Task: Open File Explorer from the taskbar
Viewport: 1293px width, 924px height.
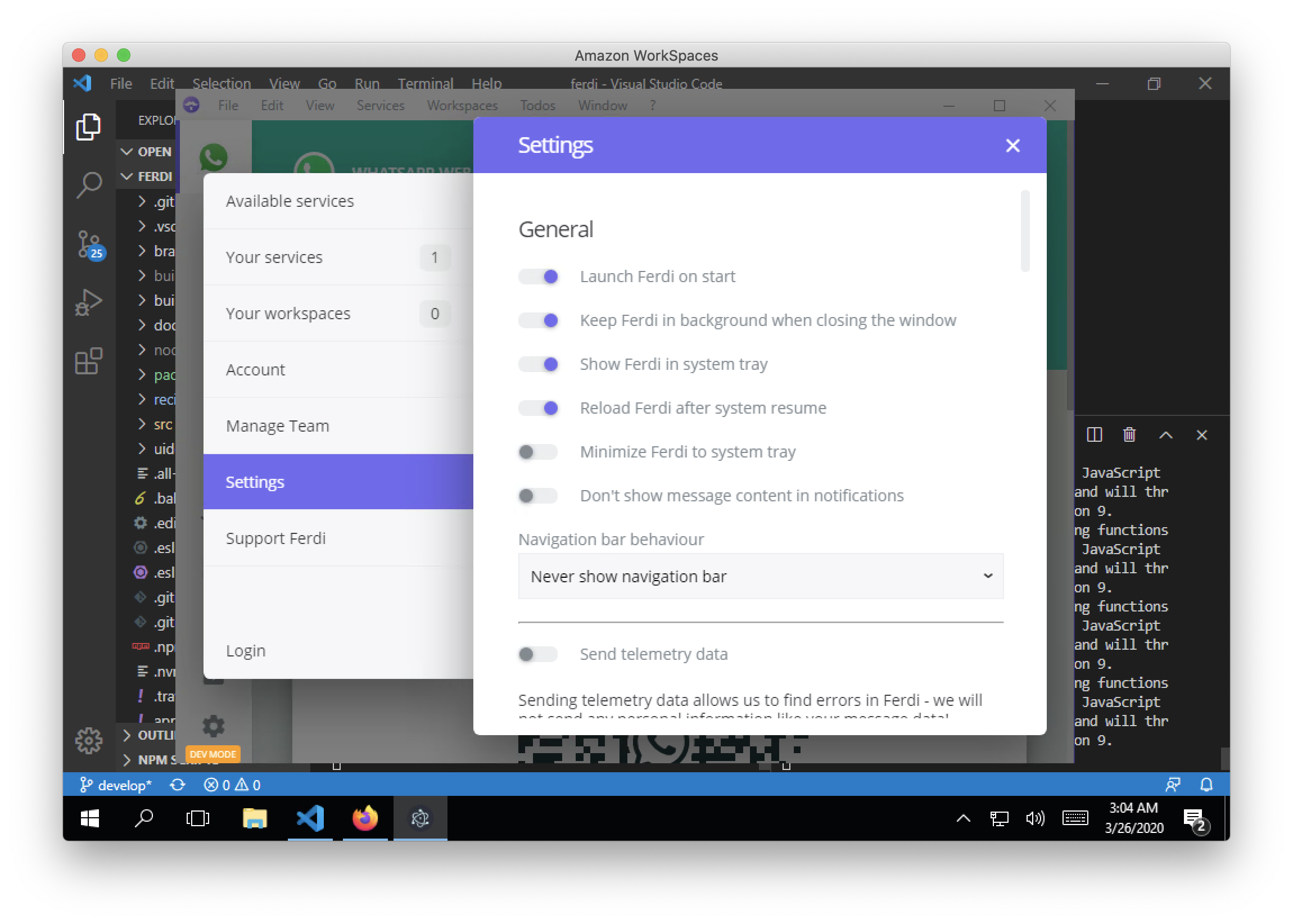Action: [x=255, y=818]
